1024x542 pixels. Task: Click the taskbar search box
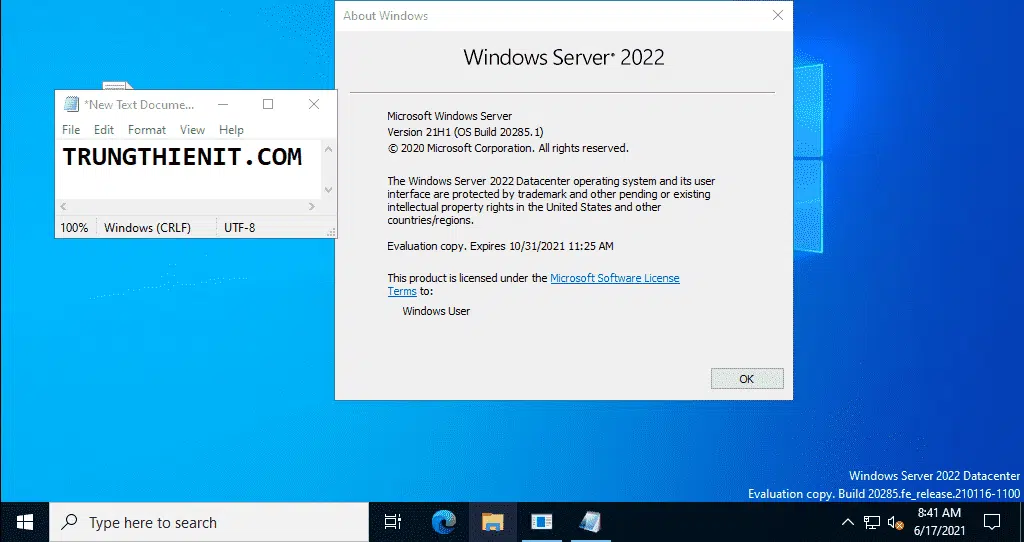[210, 522]
